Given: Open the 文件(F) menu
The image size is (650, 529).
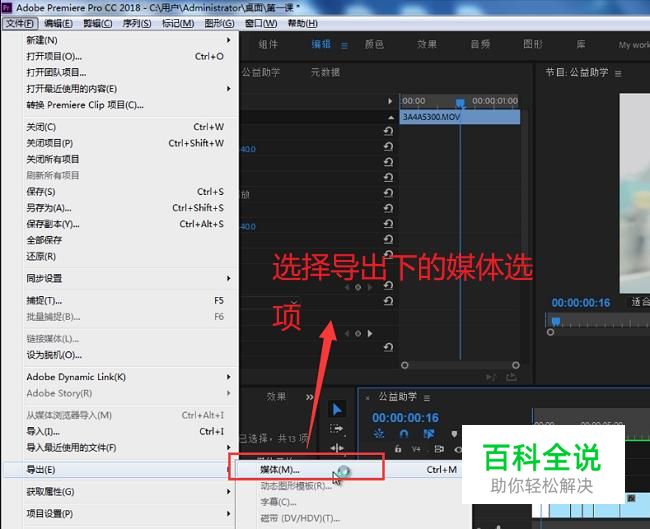Looking at the screenshot, I should [x=20, y=24].
